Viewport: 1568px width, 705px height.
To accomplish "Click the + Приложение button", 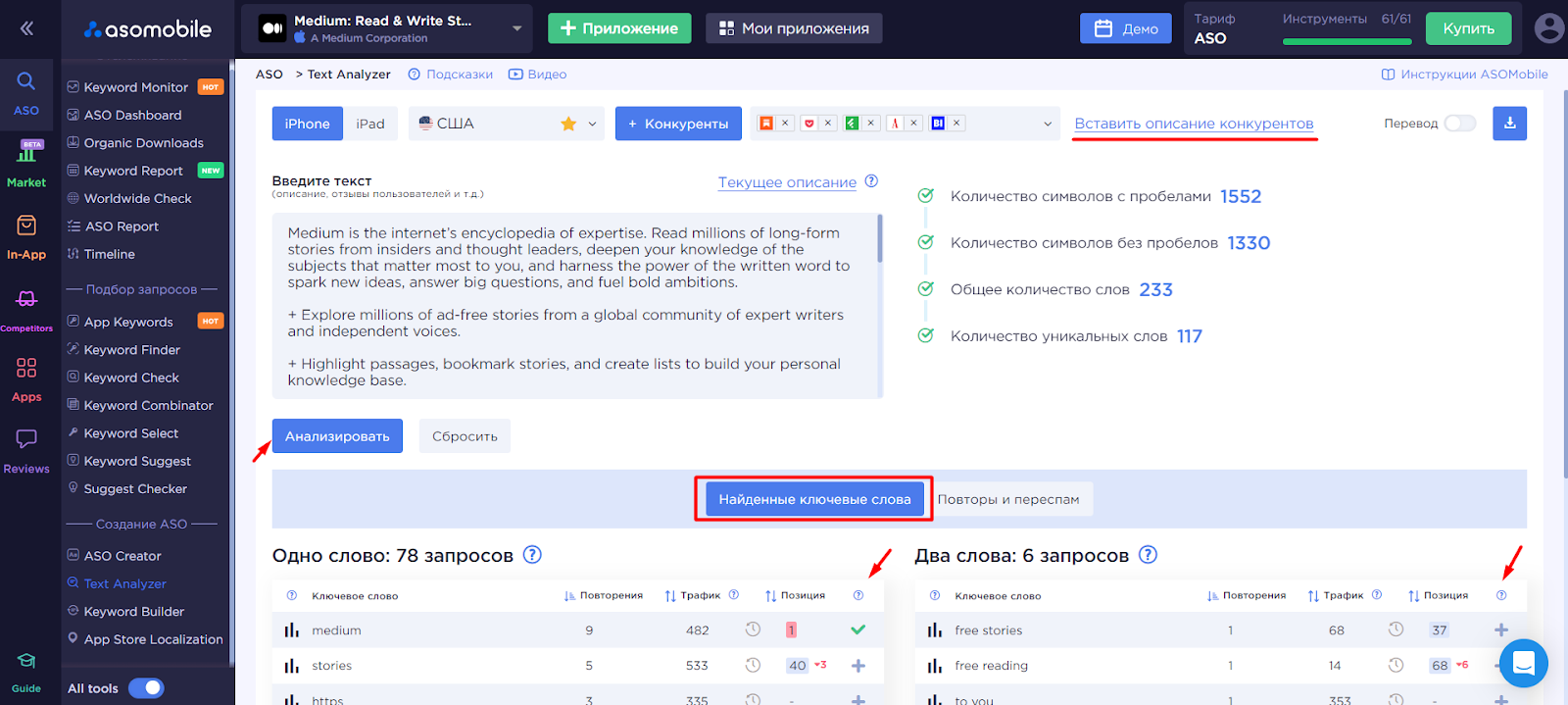I will 619,28.
